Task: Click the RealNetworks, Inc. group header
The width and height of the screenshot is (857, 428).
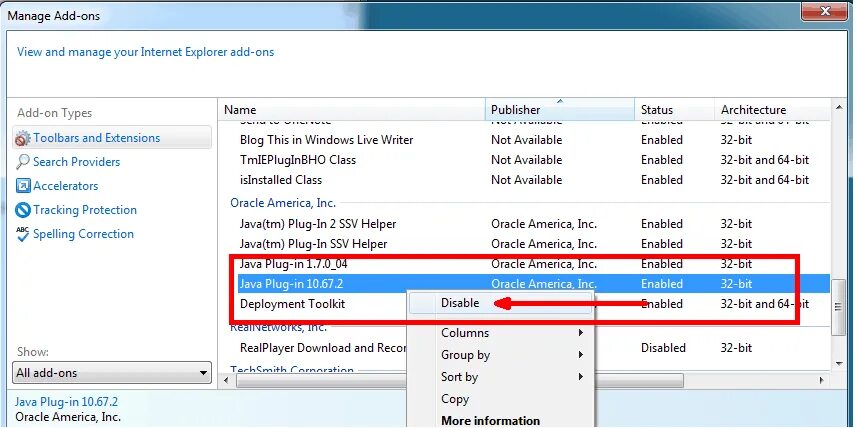Action: (278, 327)
